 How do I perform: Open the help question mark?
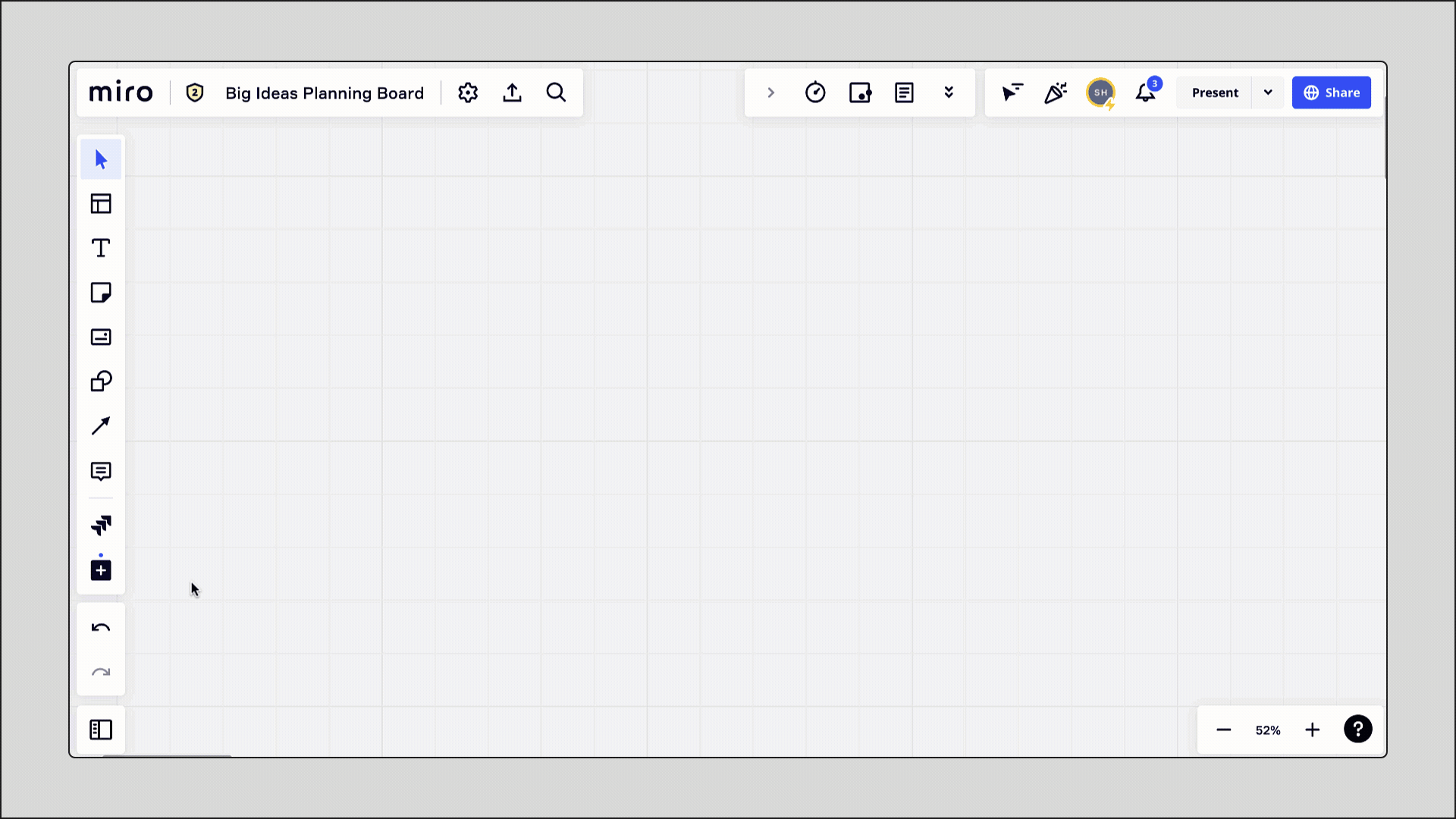point(1358,730)
